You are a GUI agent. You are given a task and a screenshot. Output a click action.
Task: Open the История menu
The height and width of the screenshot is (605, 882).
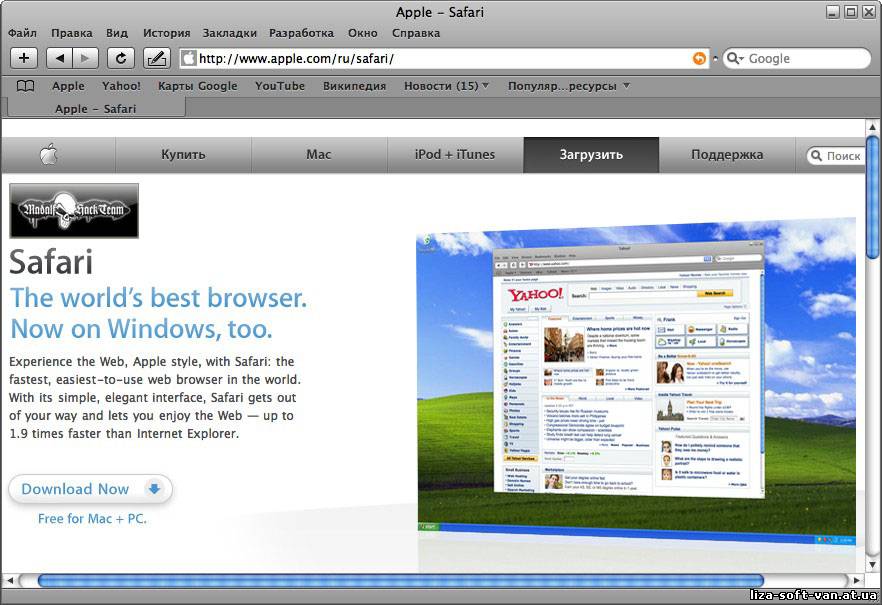pos(166,33)
